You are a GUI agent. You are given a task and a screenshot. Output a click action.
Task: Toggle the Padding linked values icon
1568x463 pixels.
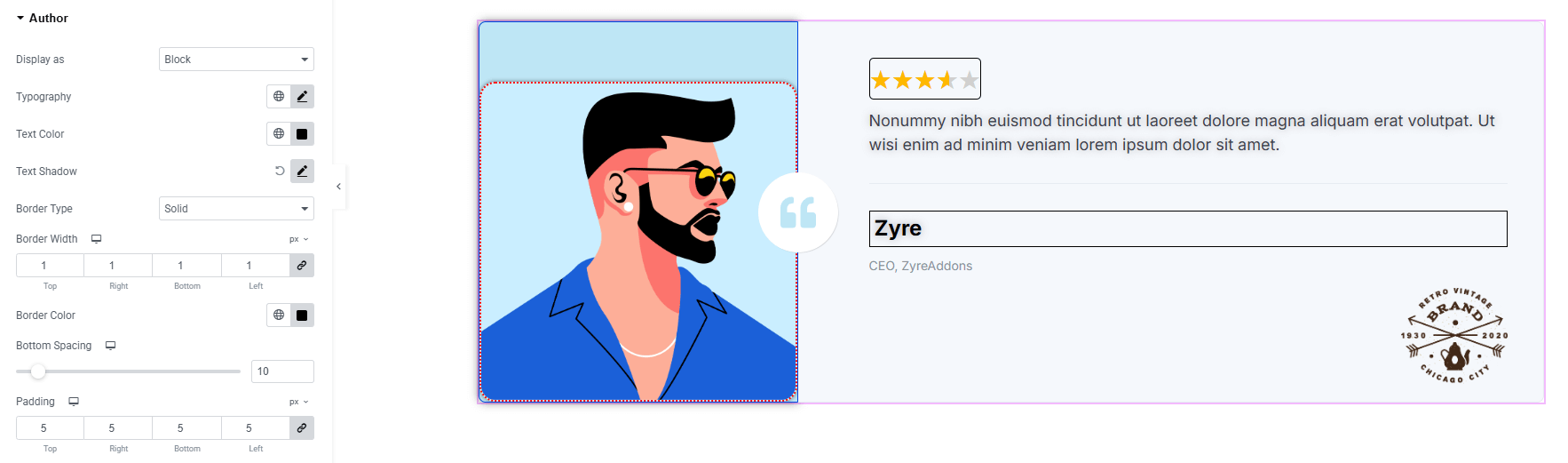click(x=302, y=427)
